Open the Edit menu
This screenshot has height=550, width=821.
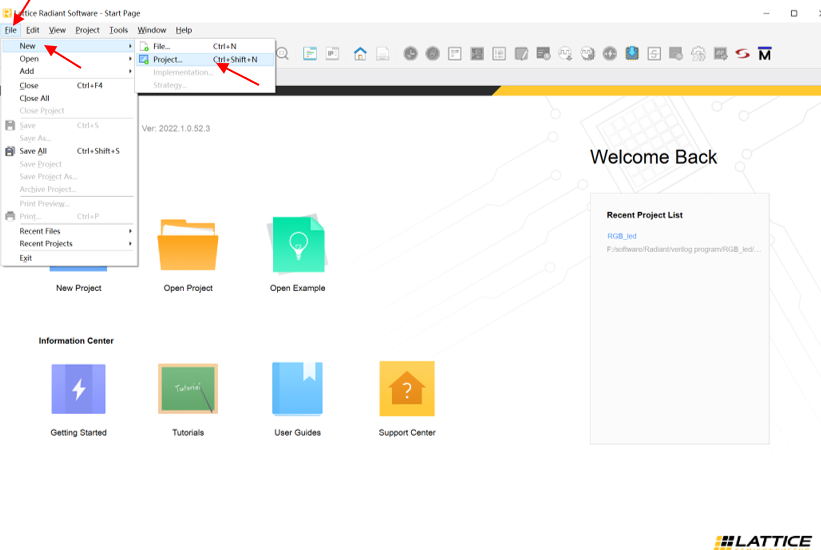[x=32, y=30]
